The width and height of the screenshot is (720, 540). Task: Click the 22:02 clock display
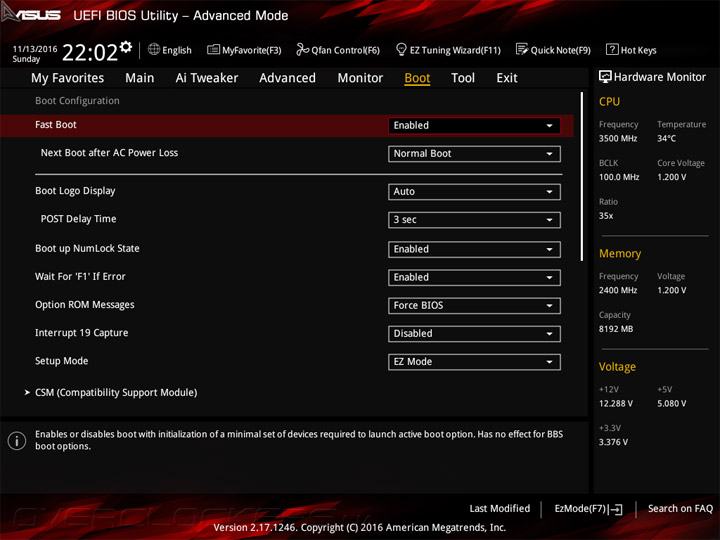tap(90, 52)
